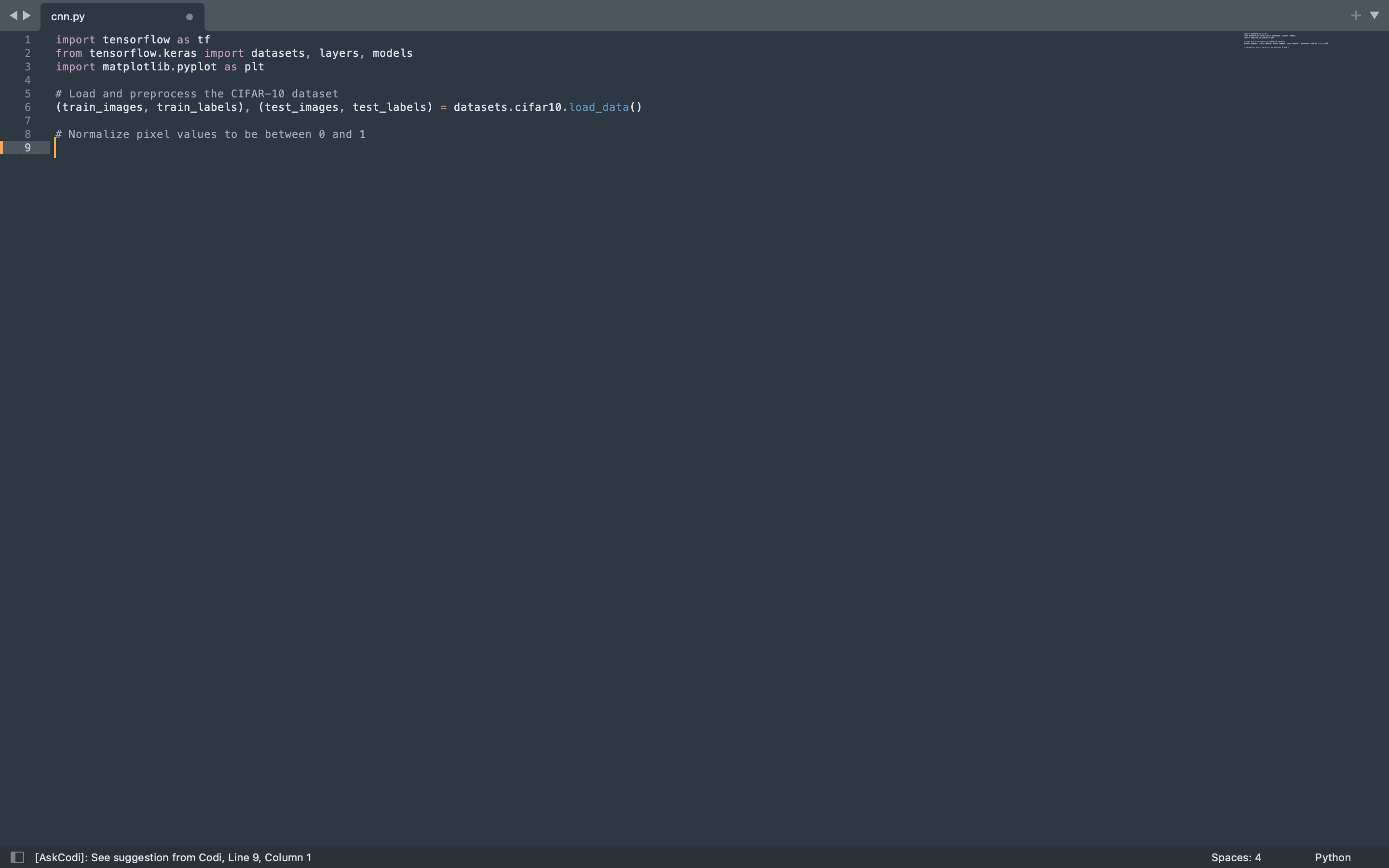The width and height of the screenshot is (1389, 868).
Task: Go to next tab using right arrow
Action: [27, 15]
